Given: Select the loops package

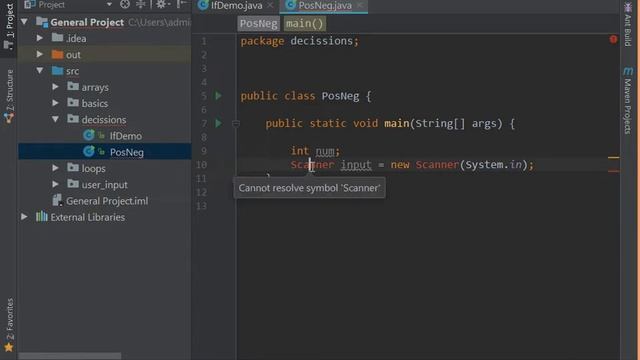Looking at the screenshot, I should (93, 169).
